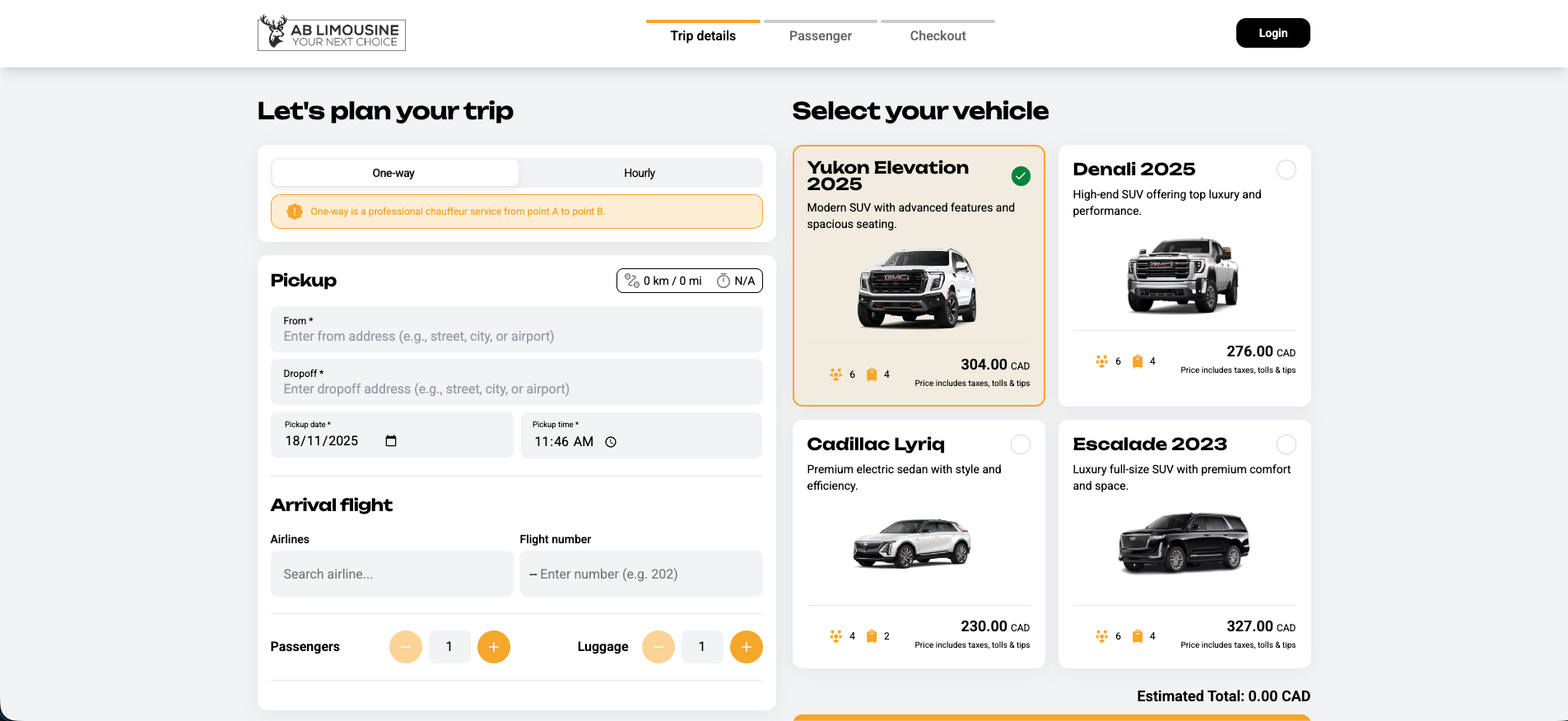Click the Yukon Elevation vehicle image
This screenshot has height=721, width=1568.
click(x=918, y=287)
